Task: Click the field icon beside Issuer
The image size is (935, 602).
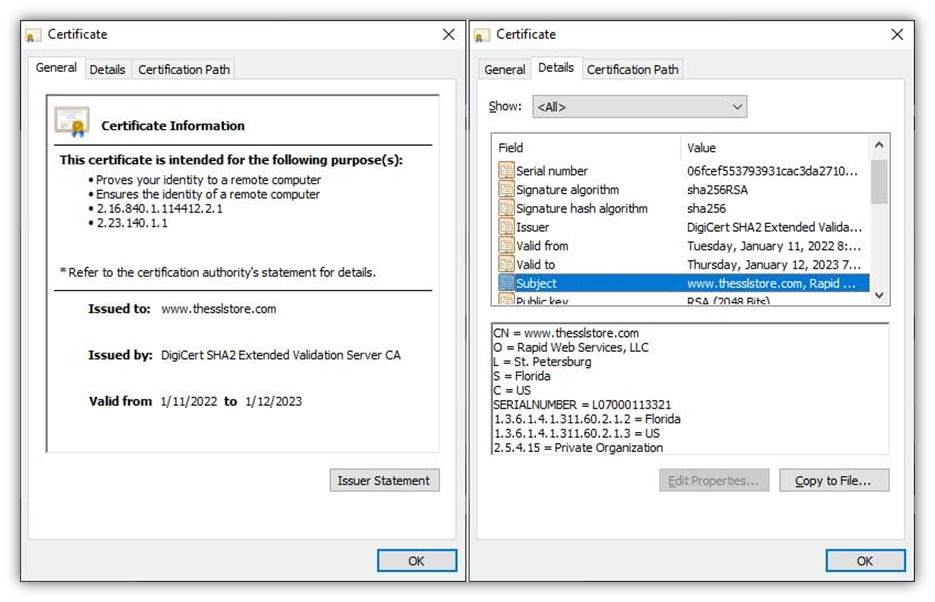Action: (x=508, y=227)
